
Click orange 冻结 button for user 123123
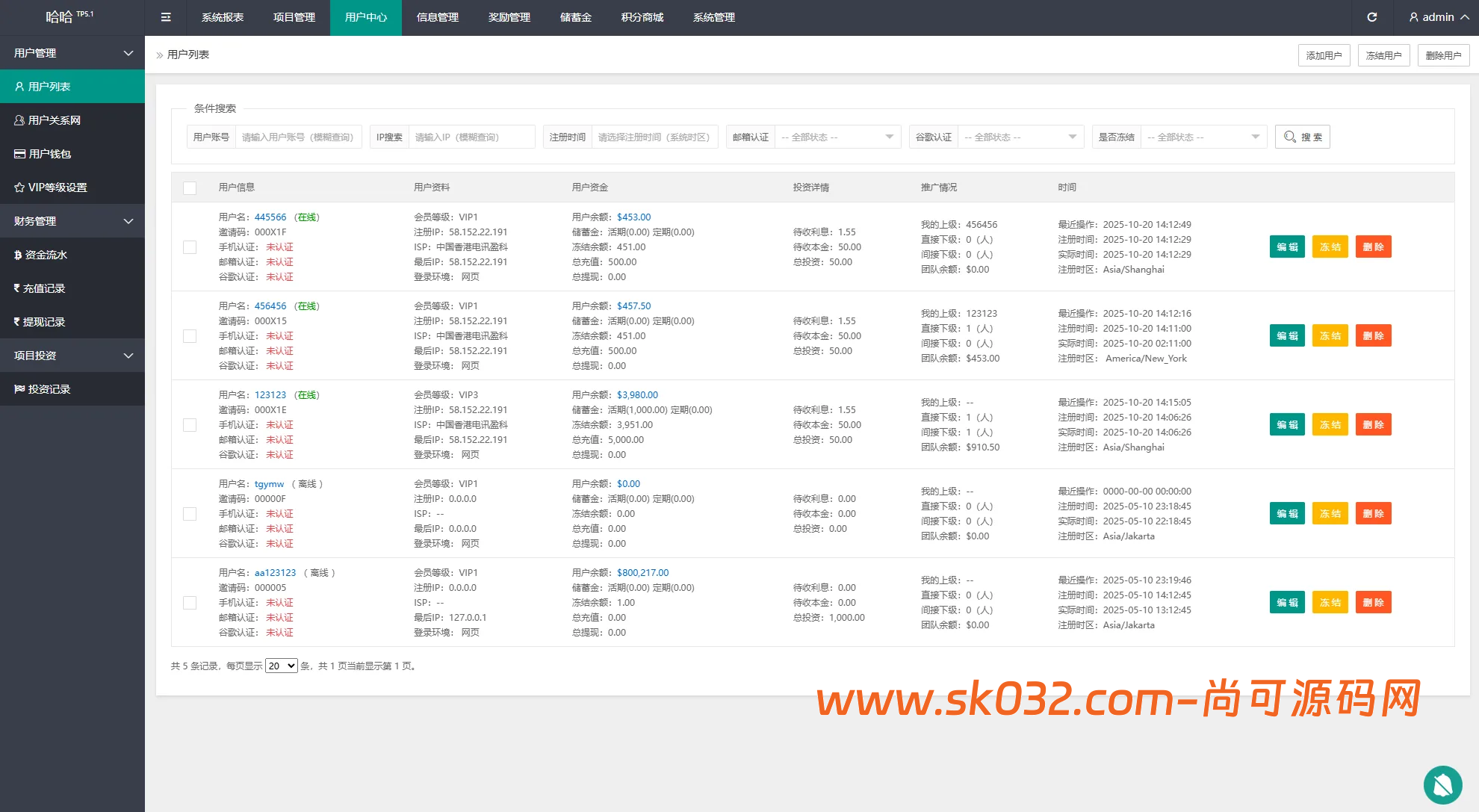point(1330,425)
